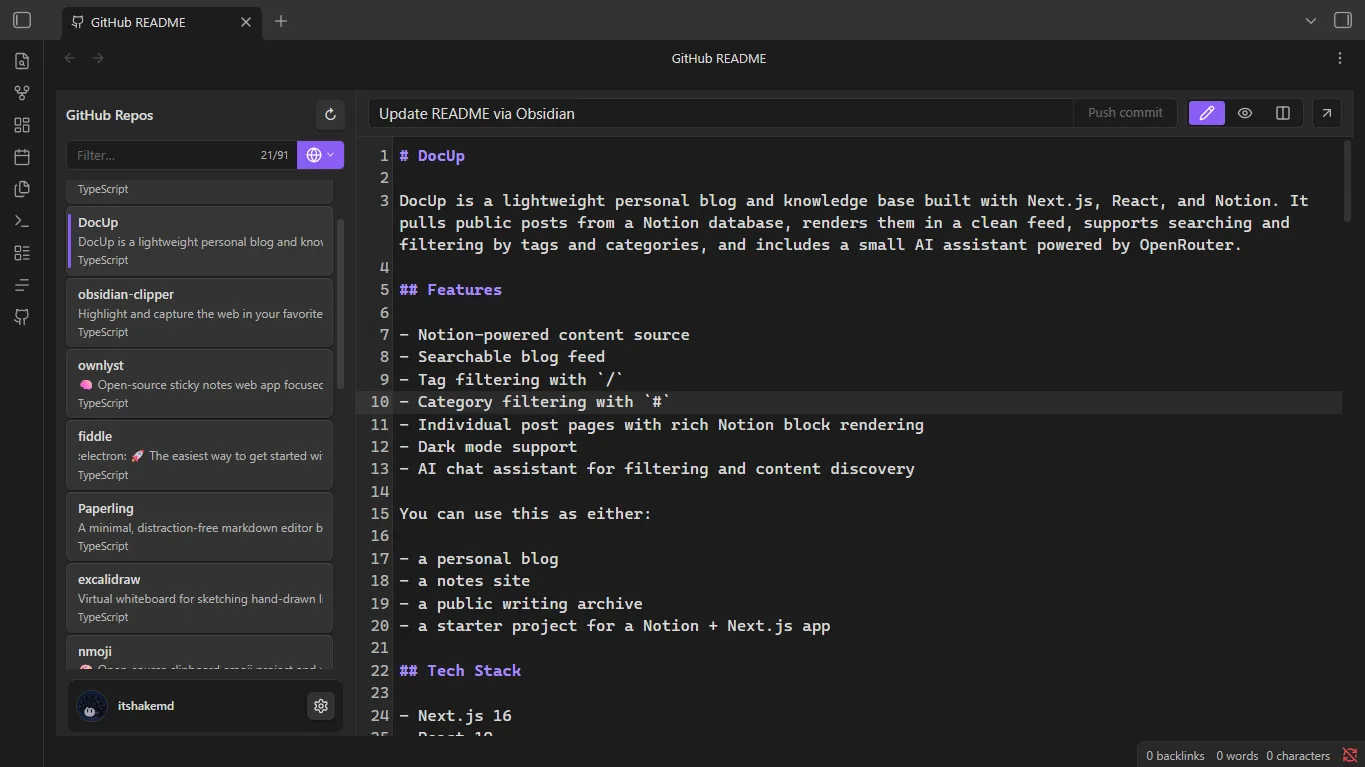The width and height of the screenshot is (1365, 767).
Task: Select the fiddle repository
Action: 200,455
